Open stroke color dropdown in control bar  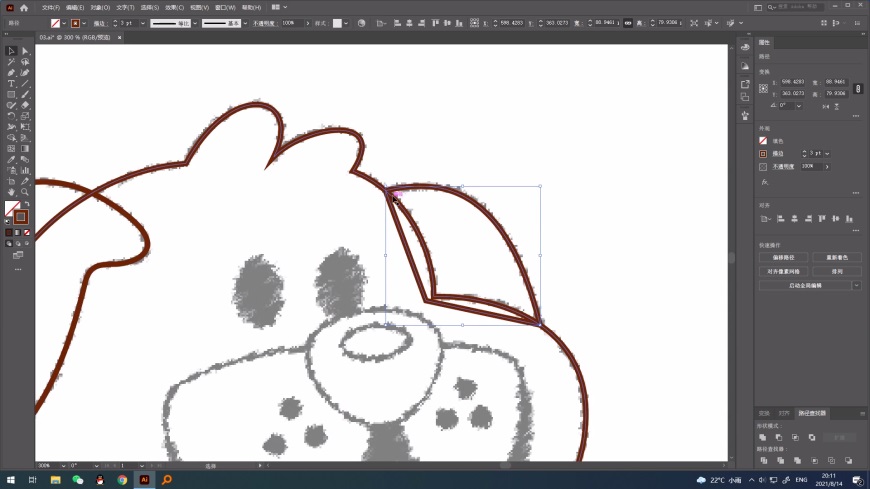click(x=84, y=23)
